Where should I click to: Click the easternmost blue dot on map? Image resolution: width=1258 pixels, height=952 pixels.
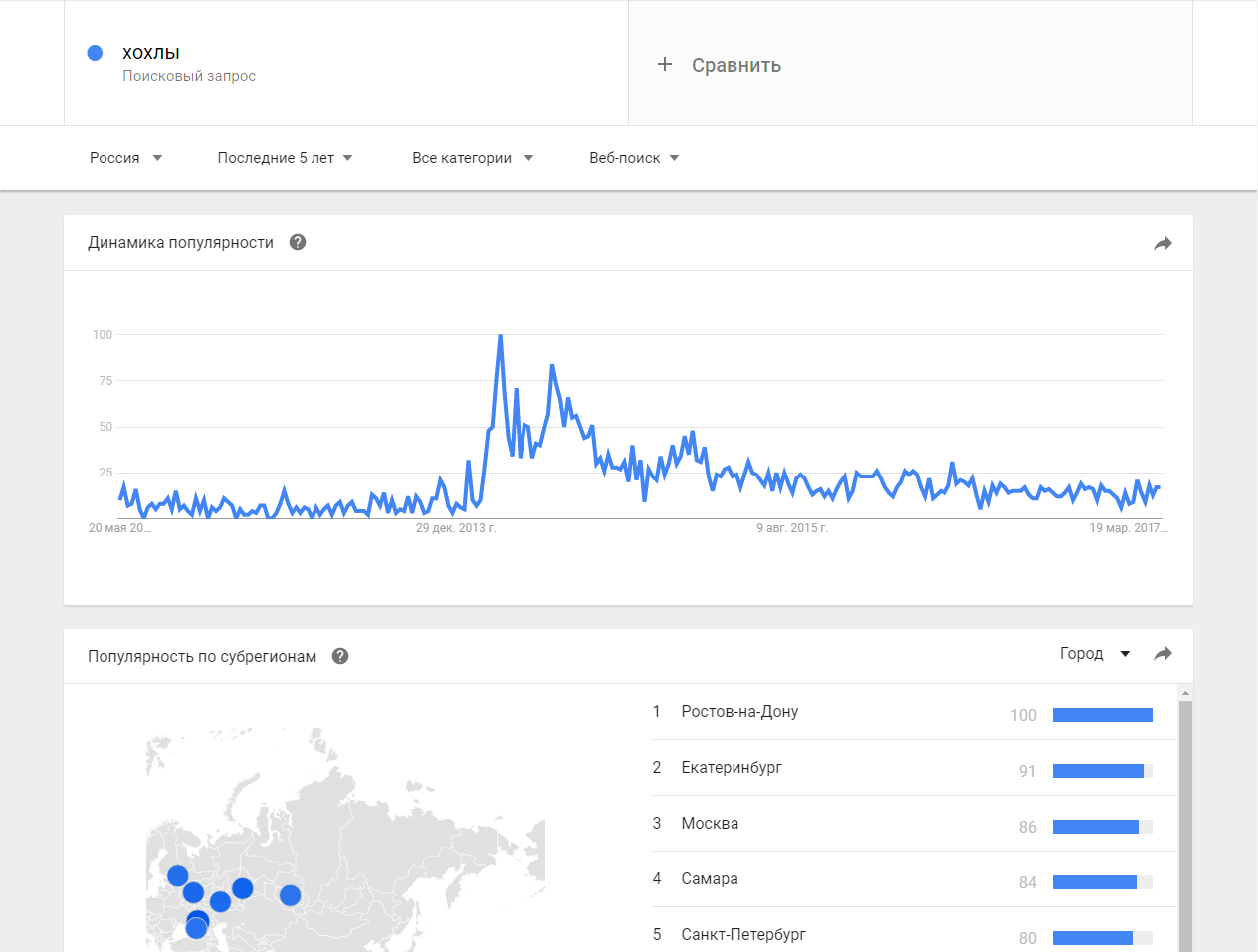point(290,895)
